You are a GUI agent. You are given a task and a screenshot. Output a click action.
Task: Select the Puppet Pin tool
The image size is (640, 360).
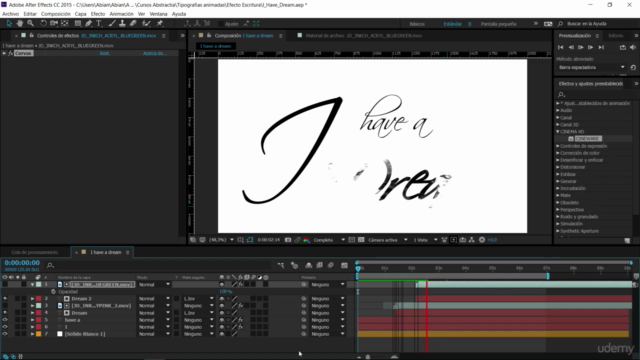coord(160,24)
